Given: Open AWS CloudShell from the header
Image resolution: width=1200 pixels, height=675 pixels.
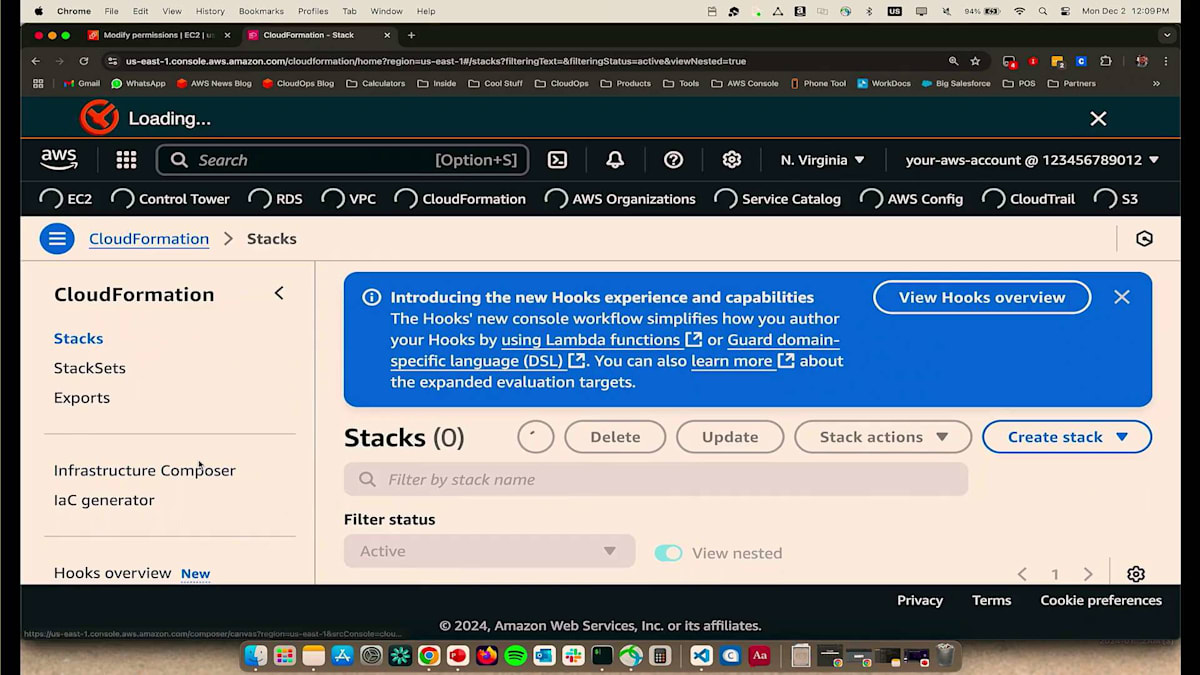Looking at the screenshot, I should click(x=558, y=160).
